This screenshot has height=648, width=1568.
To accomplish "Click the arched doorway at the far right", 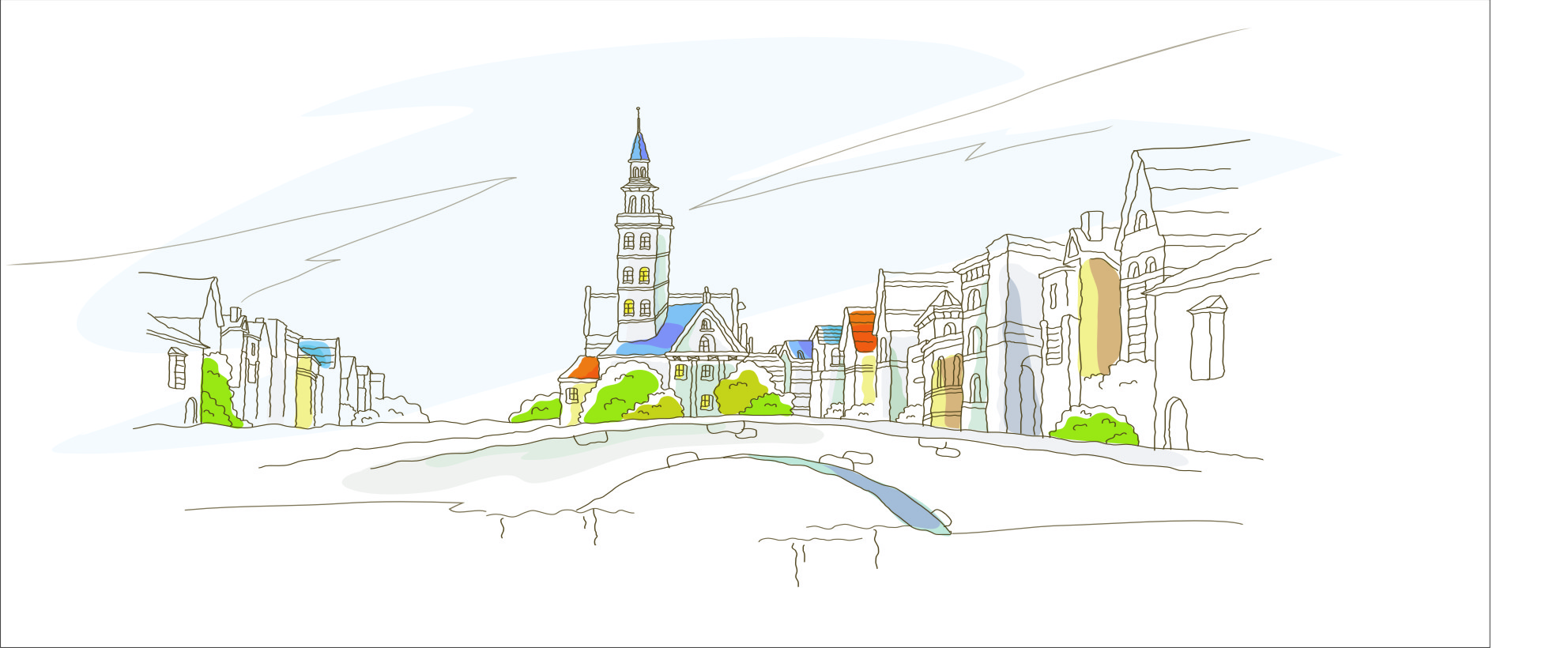I will point(1175,425).
